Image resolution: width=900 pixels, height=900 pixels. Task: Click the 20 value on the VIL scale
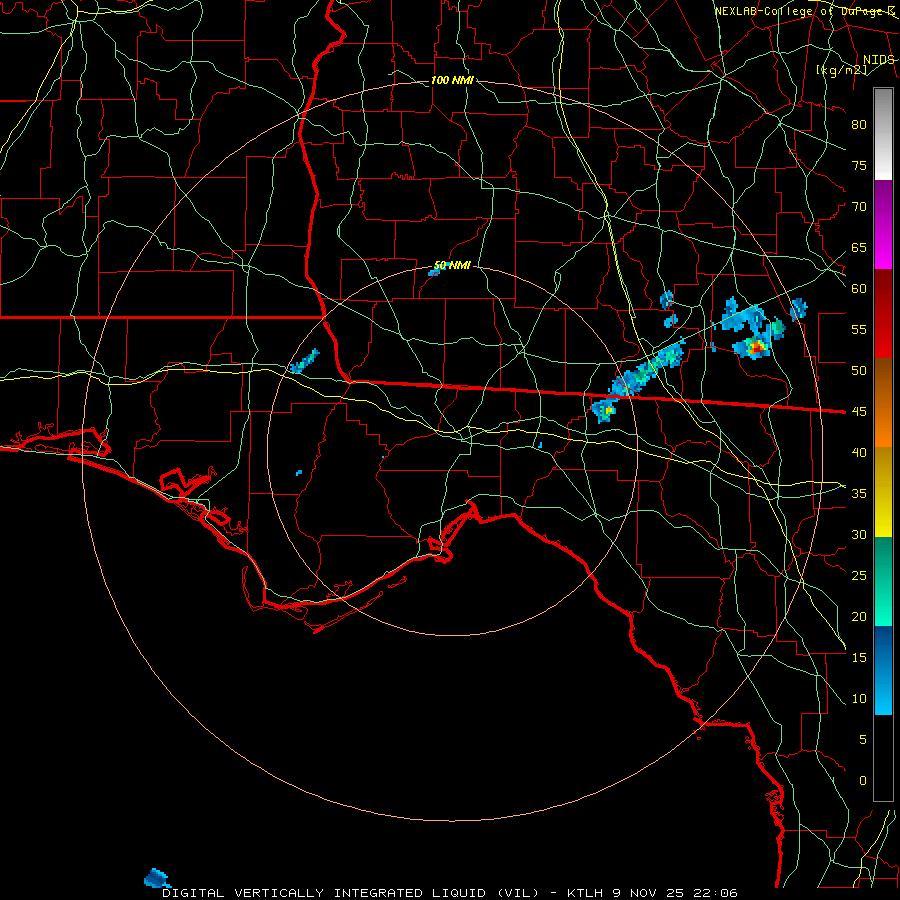pyautogui.click(x=859, y=616)
